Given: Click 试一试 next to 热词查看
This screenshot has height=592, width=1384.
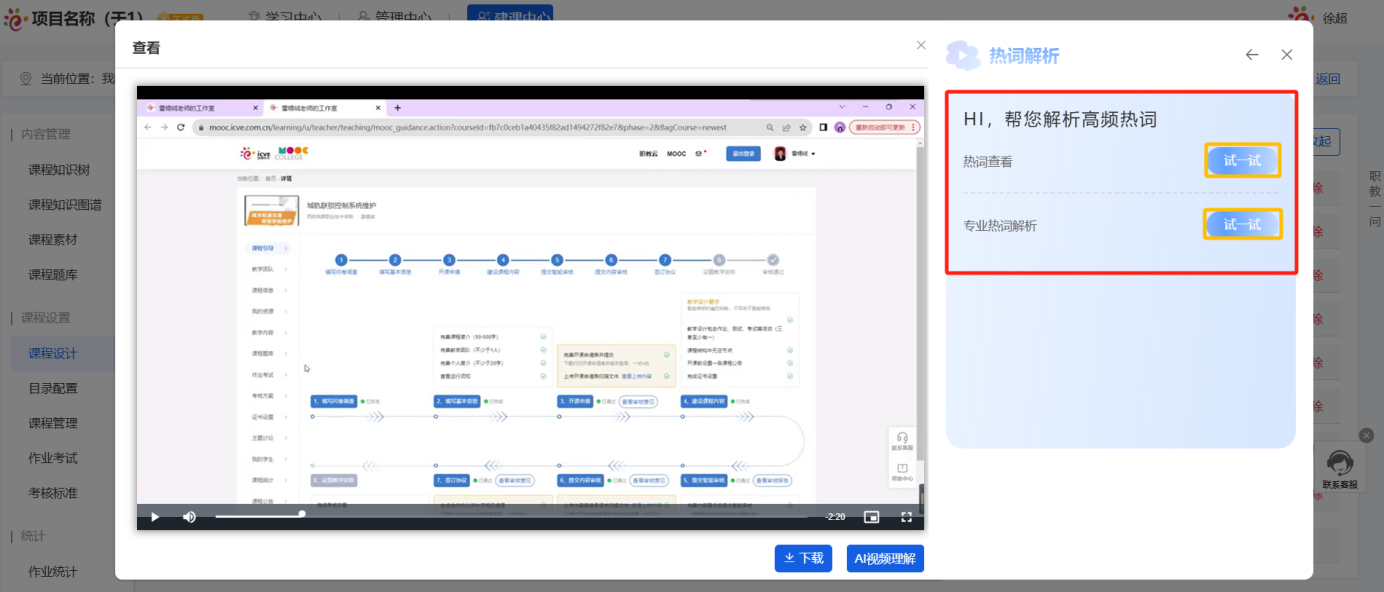Looking at the screenshot, I should [x=1242, y=161].
